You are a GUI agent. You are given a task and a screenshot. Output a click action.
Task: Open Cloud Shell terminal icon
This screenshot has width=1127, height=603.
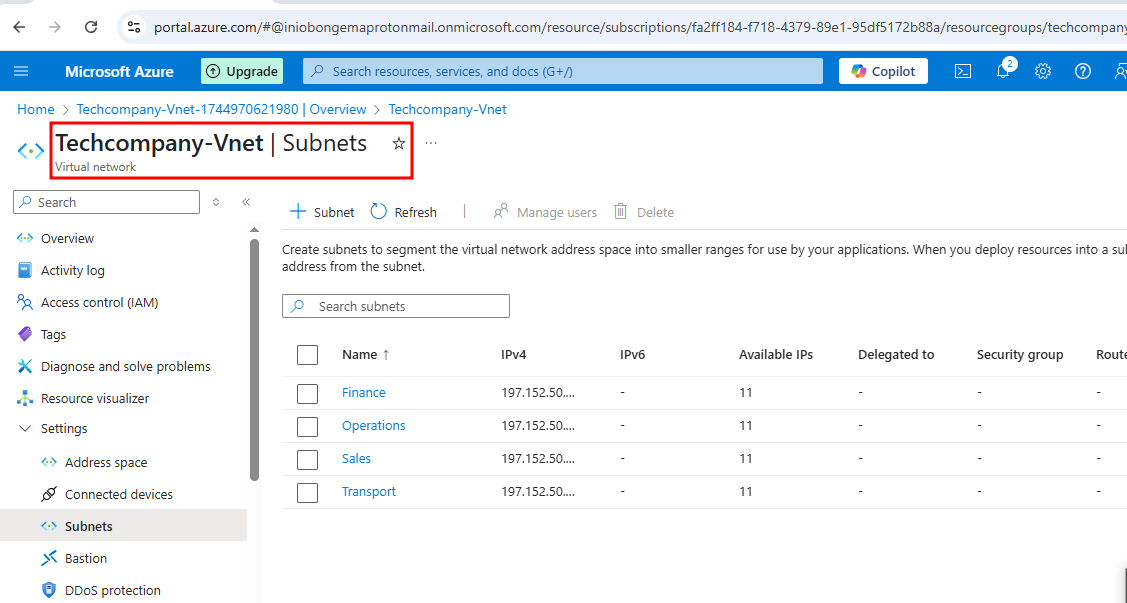pos(962,71)
